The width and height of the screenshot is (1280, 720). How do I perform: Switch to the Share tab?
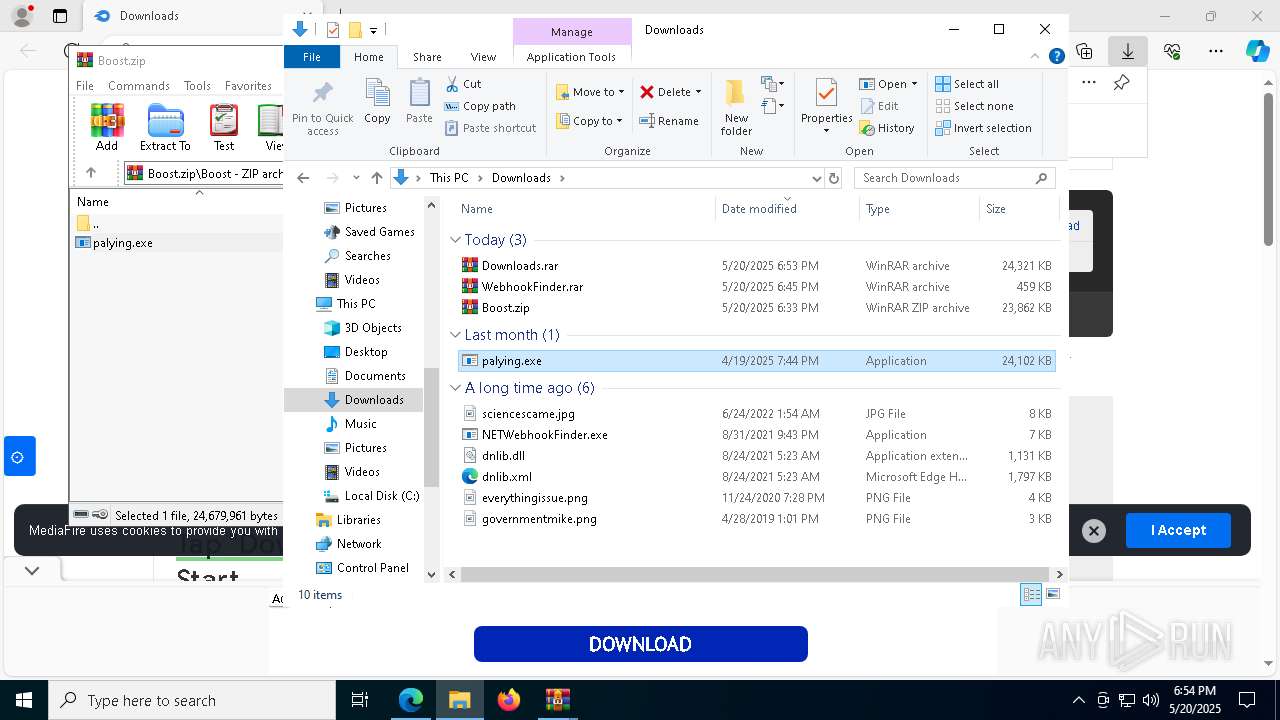[x=427, y=57]
